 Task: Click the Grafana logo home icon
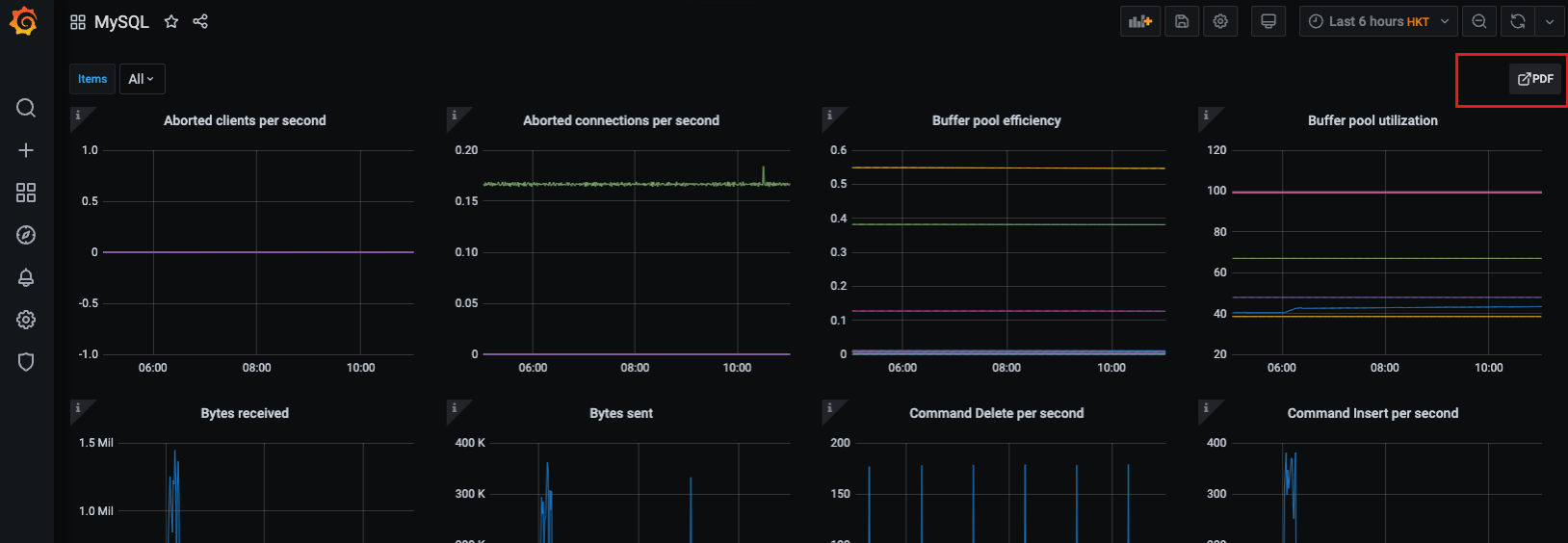(x=24, y=21)
